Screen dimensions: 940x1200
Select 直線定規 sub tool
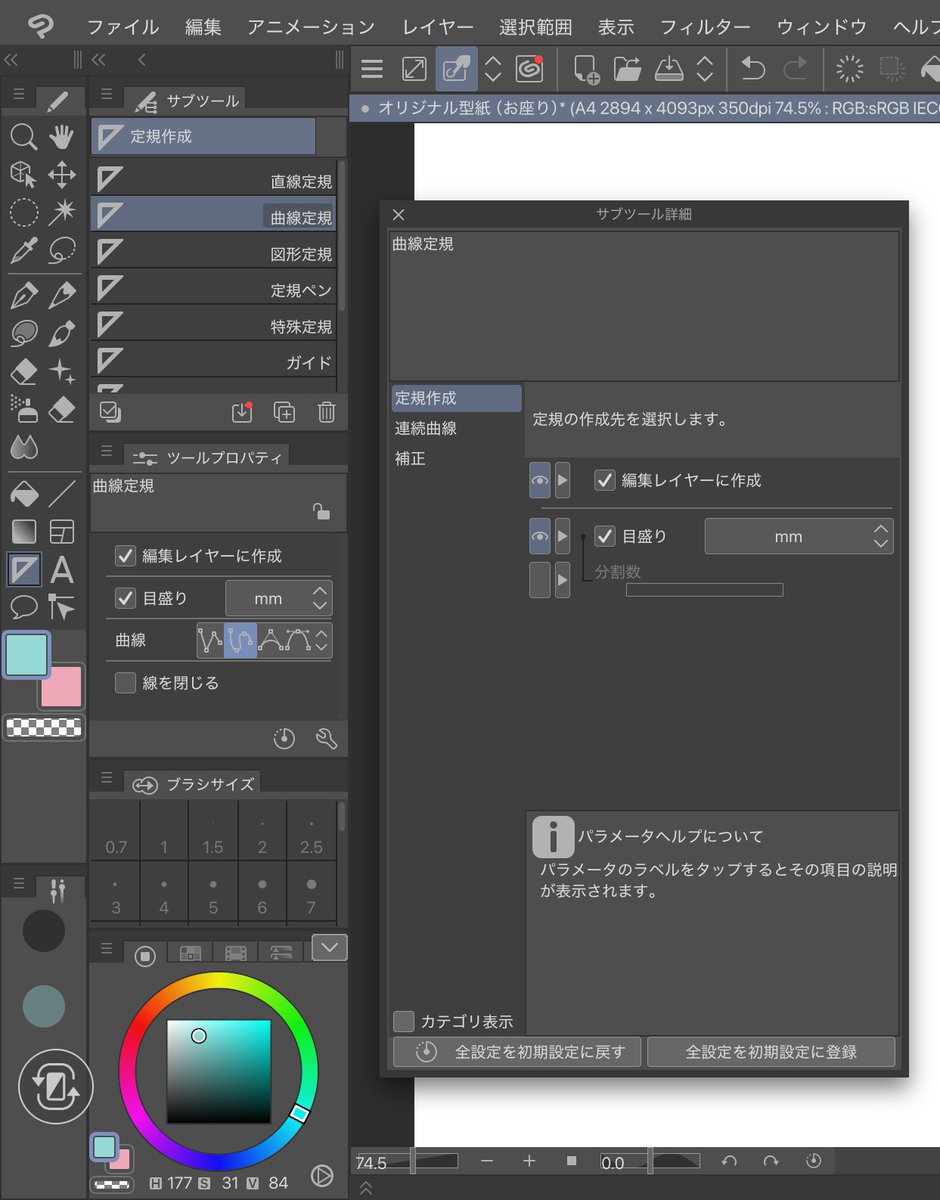pyautogui.click(x=214, y=180)
